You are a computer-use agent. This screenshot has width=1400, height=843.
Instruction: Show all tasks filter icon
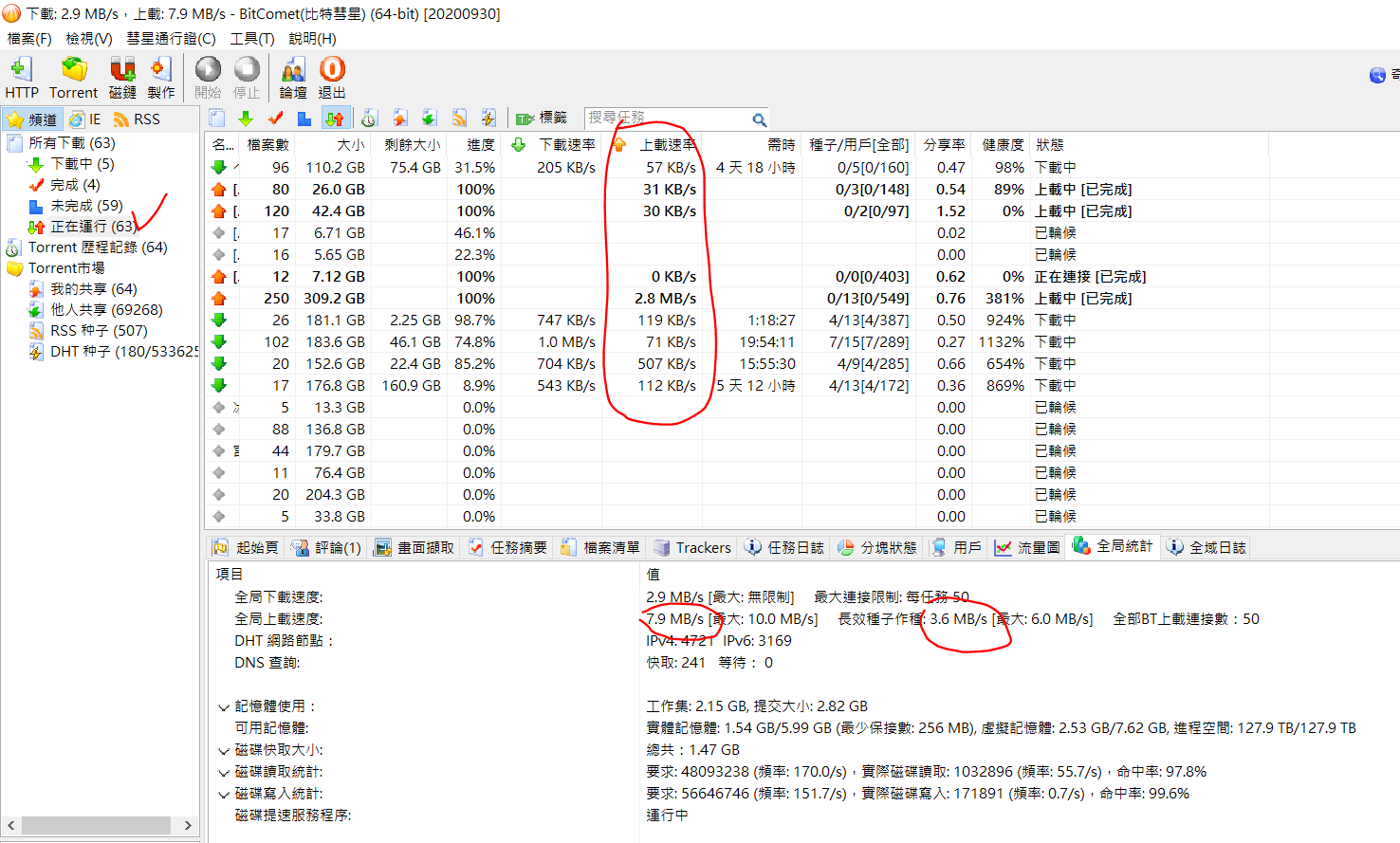[217, 119]
